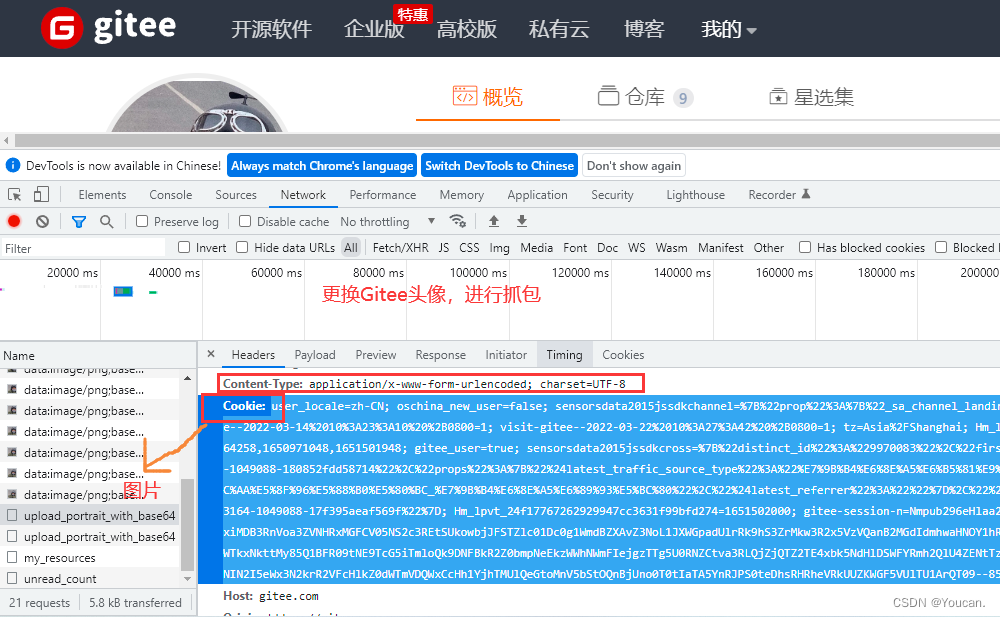Click the DevTools info icon
Viewport: 1000px width, 617px height.
click(13, 166)
